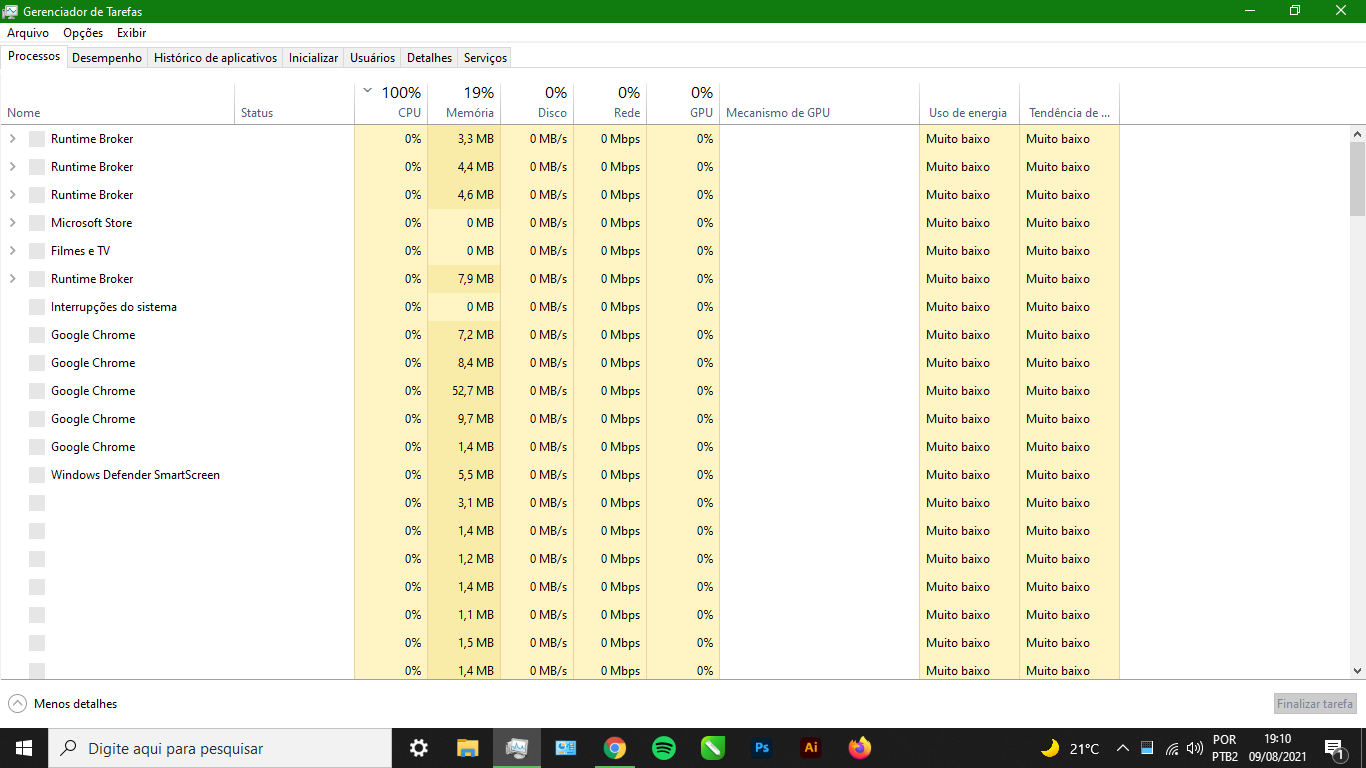
Task: Switch to the Inicializar tab
Action: tap(313, 58)
